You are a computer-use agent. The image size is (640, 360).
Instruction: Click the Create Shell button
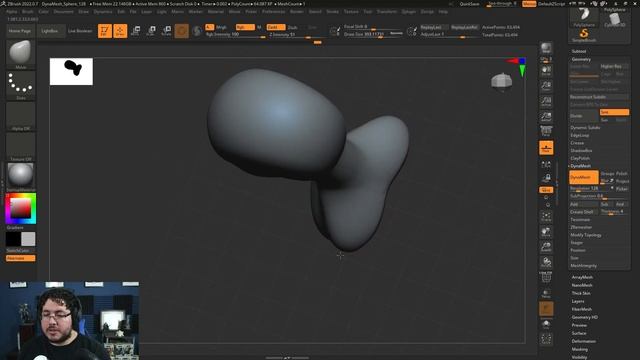(584, 212)
